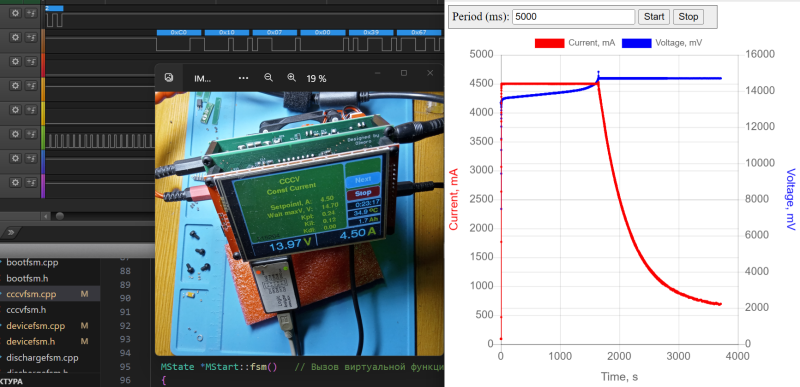Viewport: 800px width, 387px height.
Task: Open settings gear for the green channel
Action: [15, 134]
